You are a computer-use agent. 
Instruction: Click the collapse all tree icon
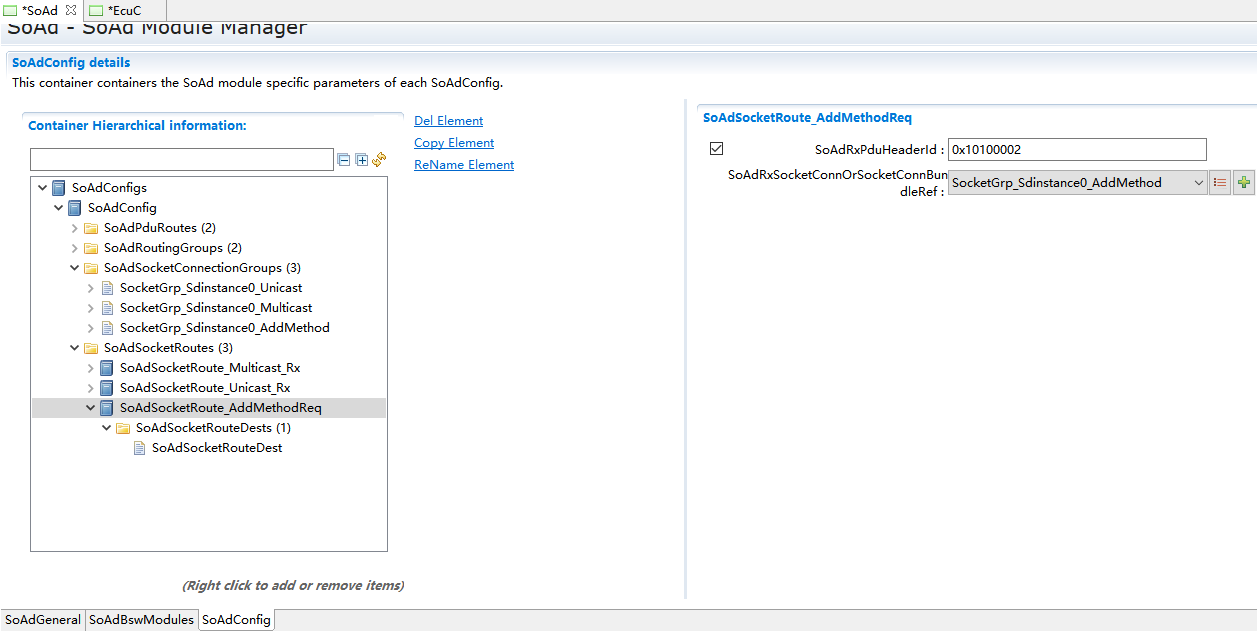click(x=344, y=160)
